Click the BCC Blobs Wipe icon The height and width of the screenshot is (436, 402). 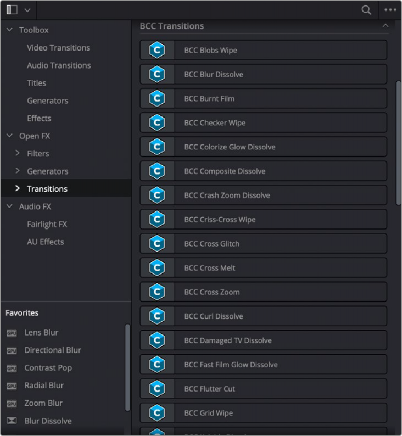pos(157,50)
